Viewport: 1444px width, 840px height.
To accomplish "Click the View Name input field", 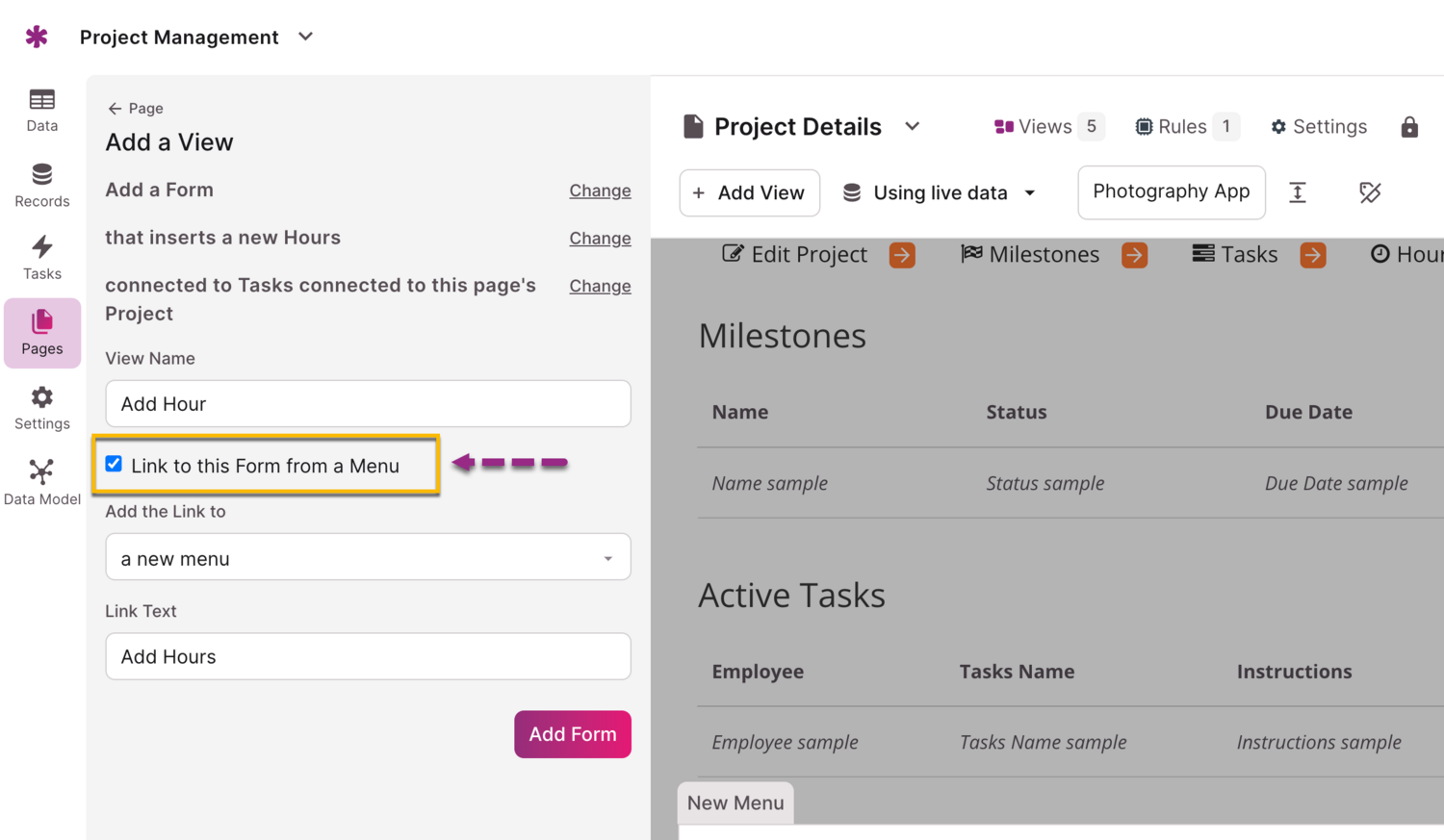I will click(368, 404).
